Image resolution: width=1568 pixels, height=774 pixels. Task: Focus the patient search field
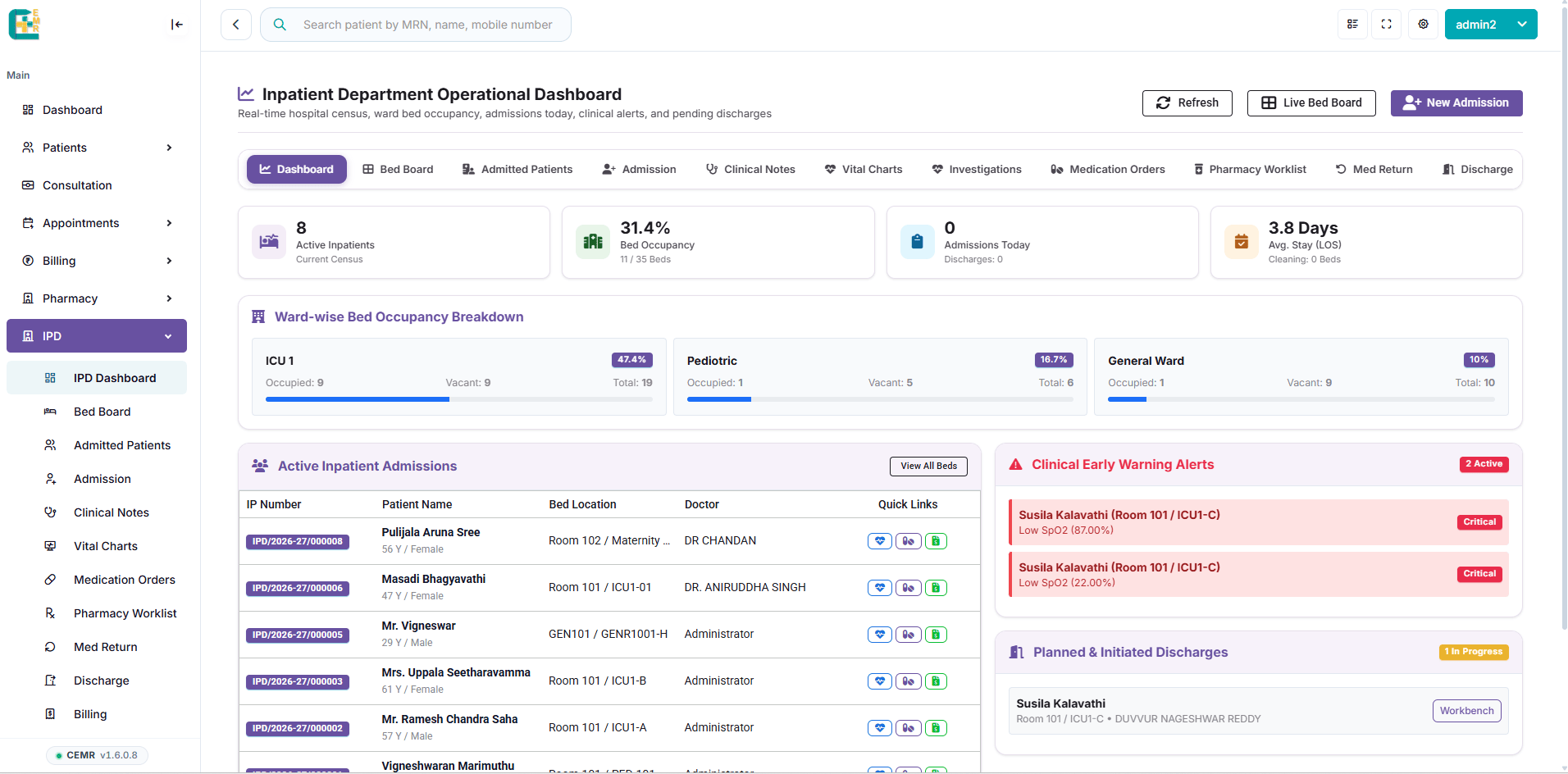point(416,25)
